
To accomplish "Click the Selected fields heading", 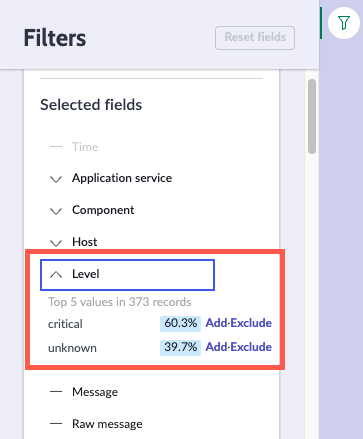I will pyautogui.click(x=91, y=105).
